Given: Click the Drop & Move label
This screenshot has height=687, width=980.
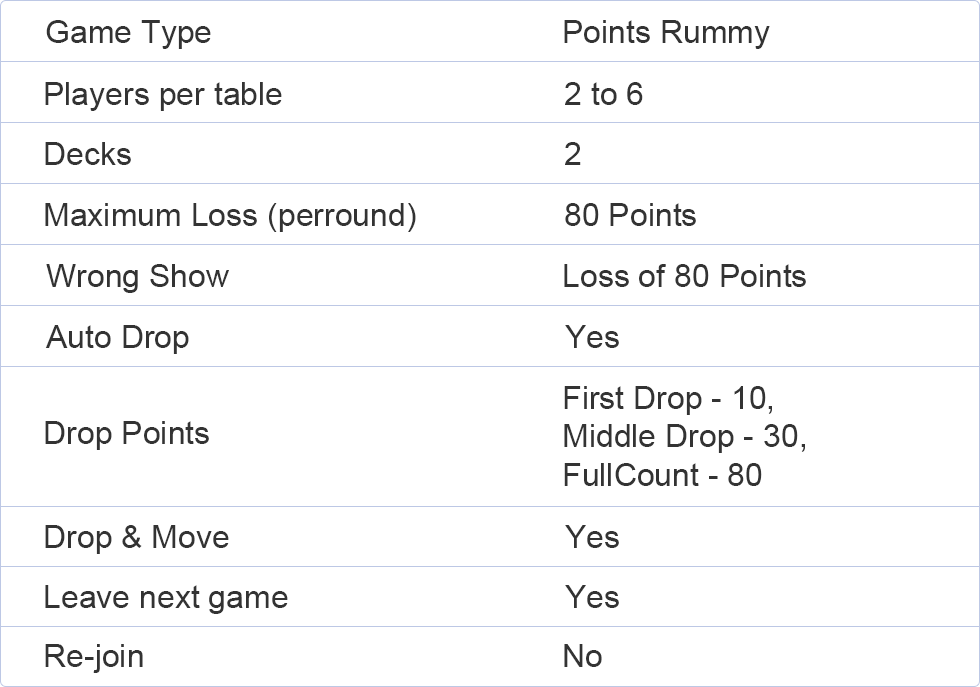Looking at the screenshot, I should click(136, 537).
